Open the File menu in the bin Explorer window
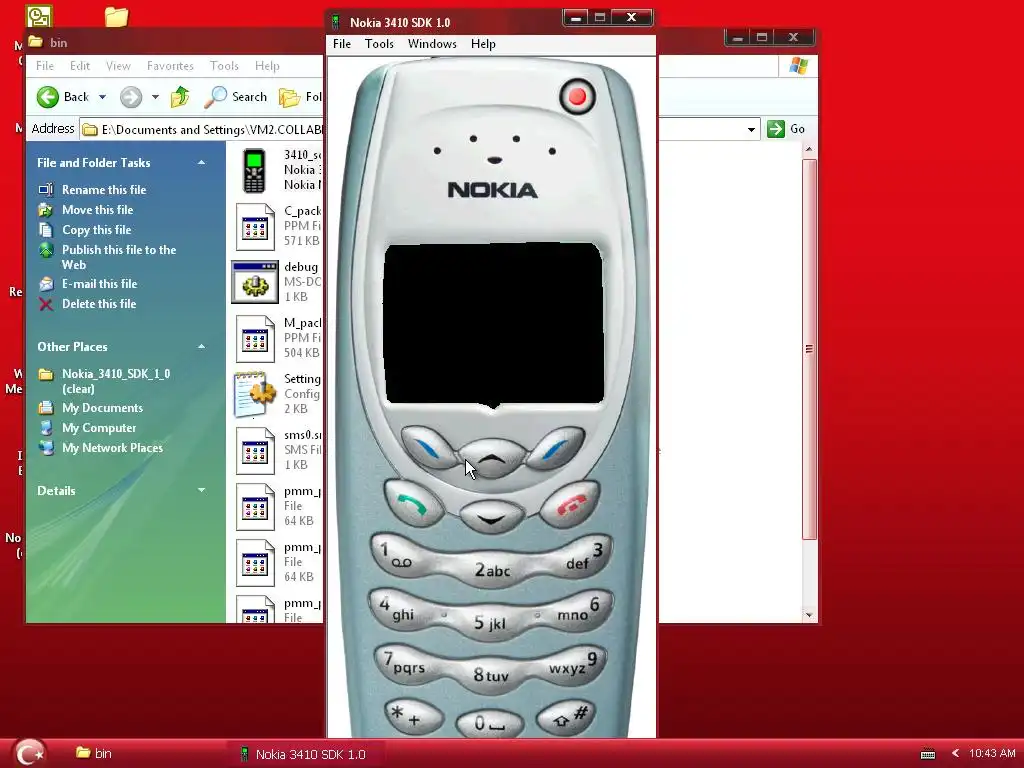Image resolution: width=1024 pixels, height=768 pixels. coord(45,66)
